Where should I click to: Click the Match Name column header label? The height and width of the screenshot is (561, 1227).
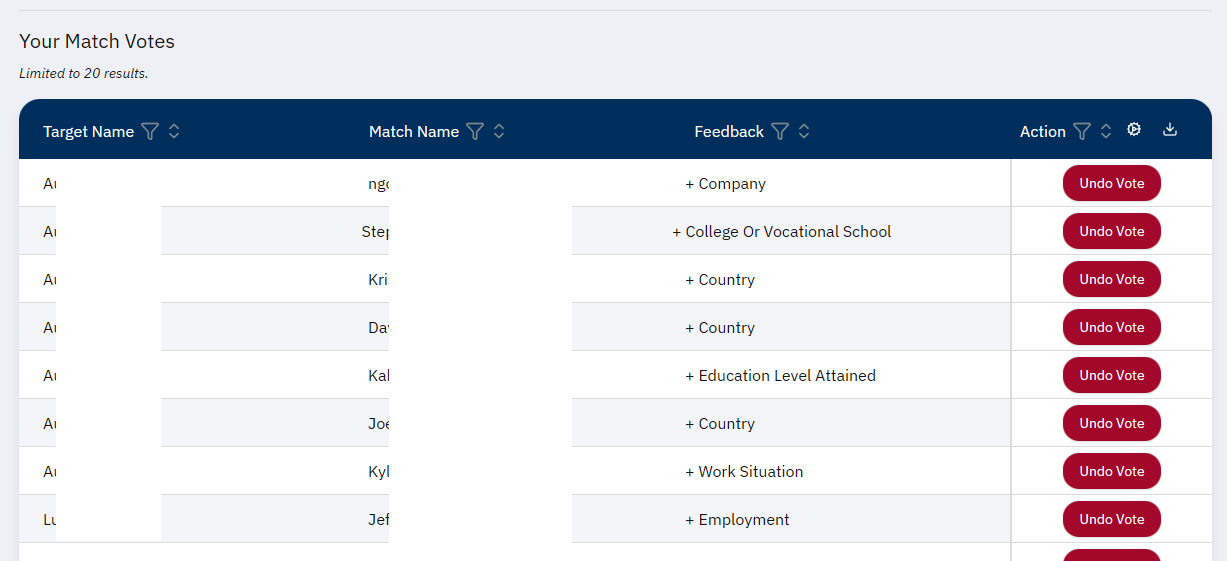pyautogui.click(x=413, y=132)
